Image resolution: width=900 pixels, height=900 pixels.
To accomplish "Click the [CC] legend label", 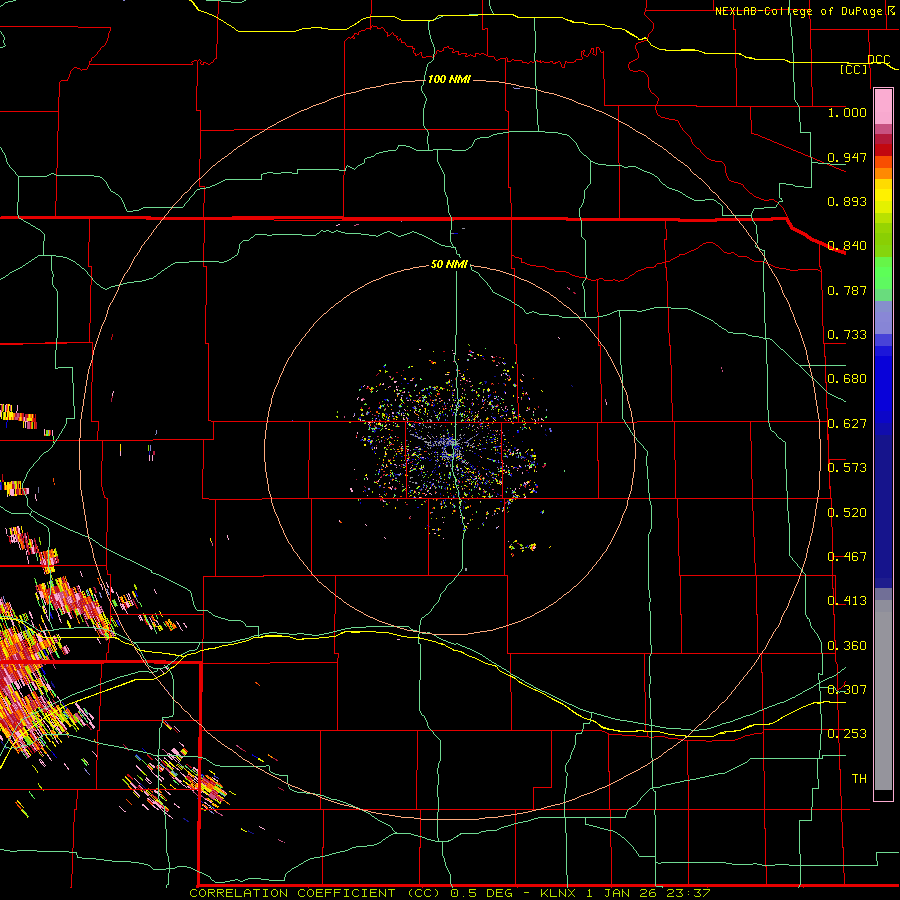I will tap(854, 69).
